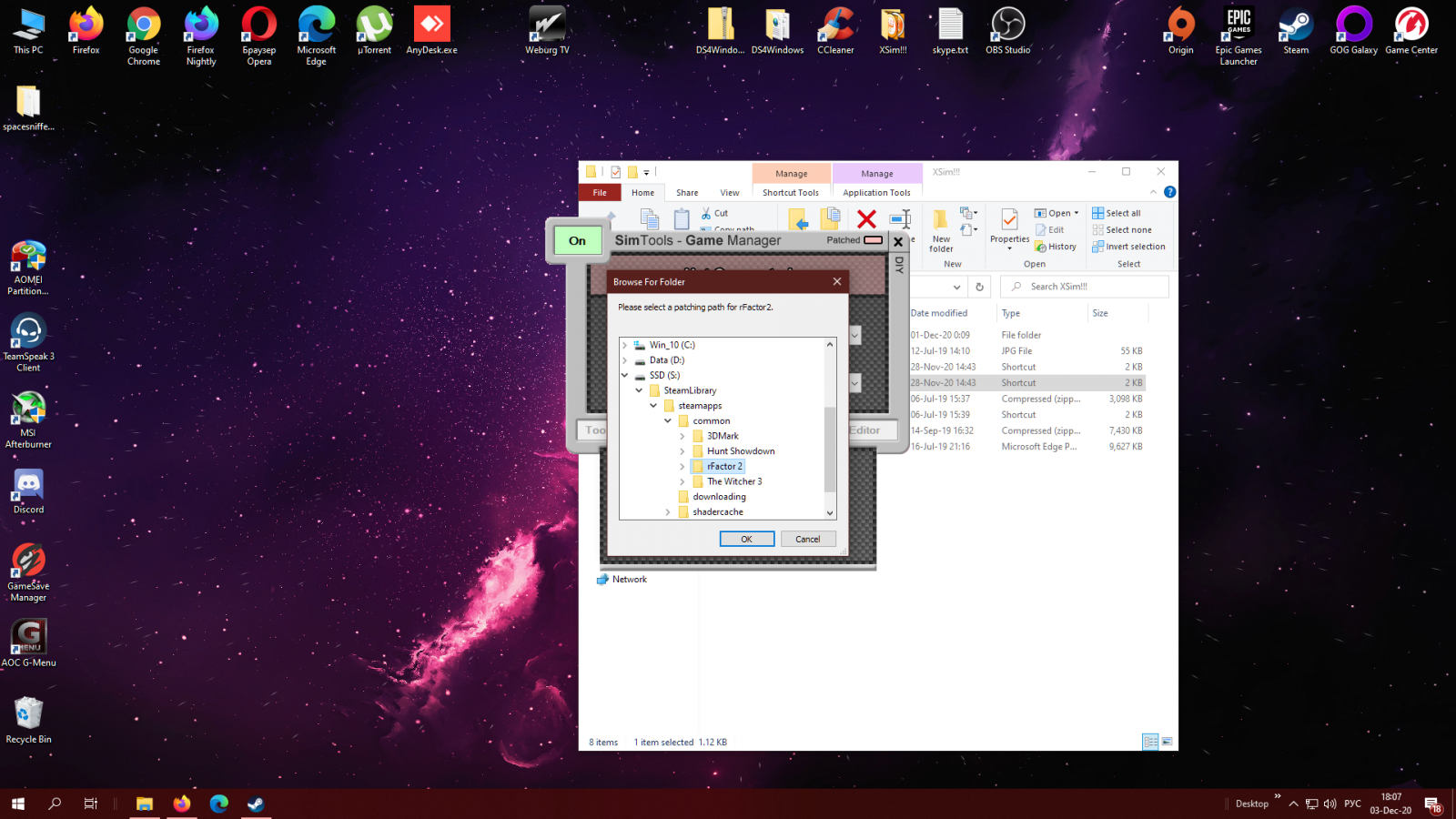
Task: Click the Copy icon in the ribbon
Action: [x=649, y=218]
